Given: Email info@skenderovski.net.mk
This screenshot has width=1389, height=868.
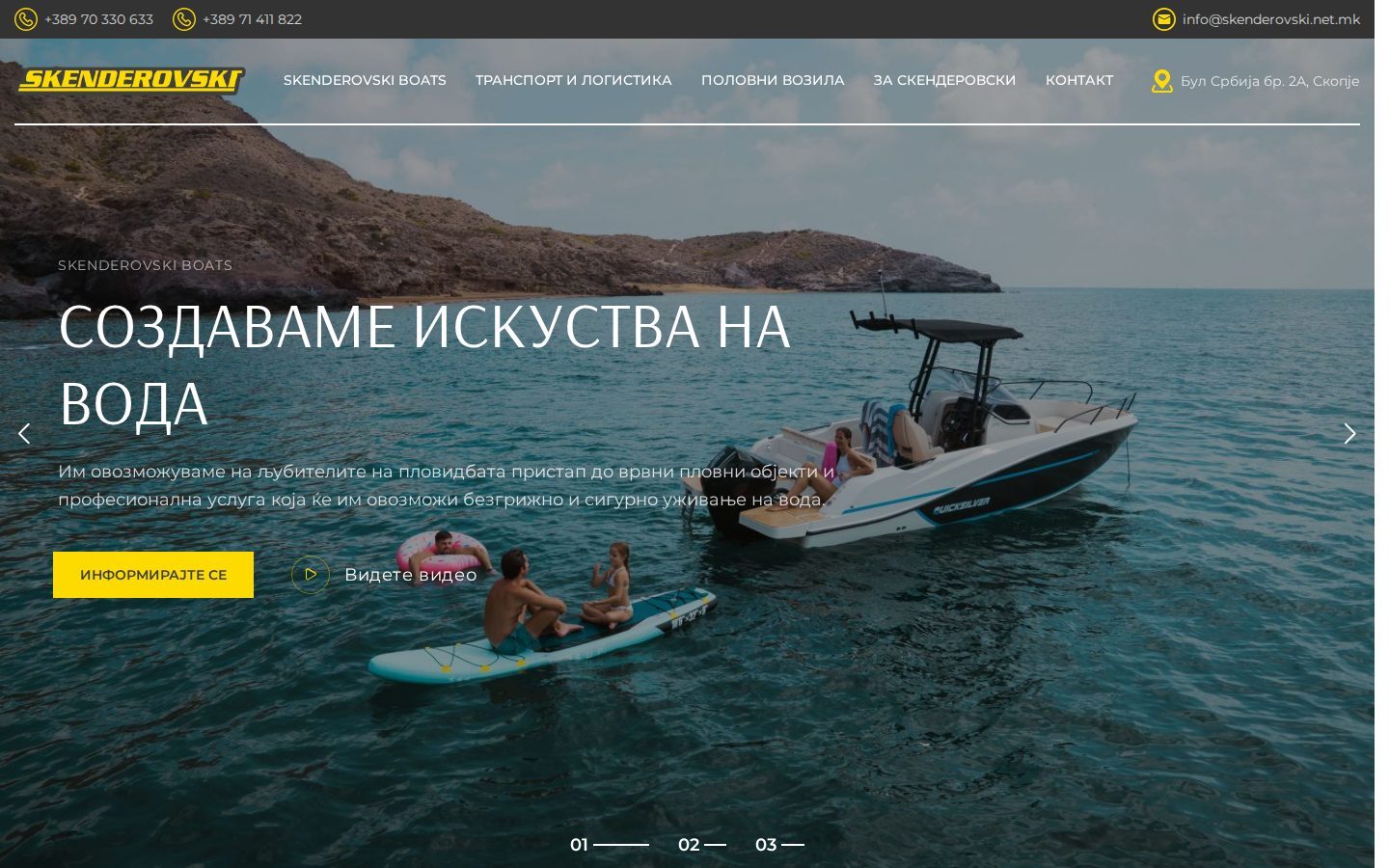Looking at the screenshot, I should [x=1271, y=19].
